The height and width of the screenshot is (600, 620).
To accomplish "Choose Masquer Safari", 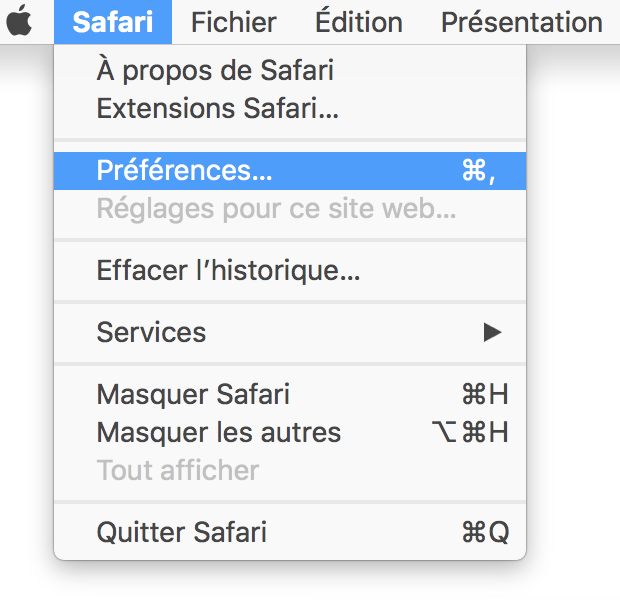I will tap(193, 394).
